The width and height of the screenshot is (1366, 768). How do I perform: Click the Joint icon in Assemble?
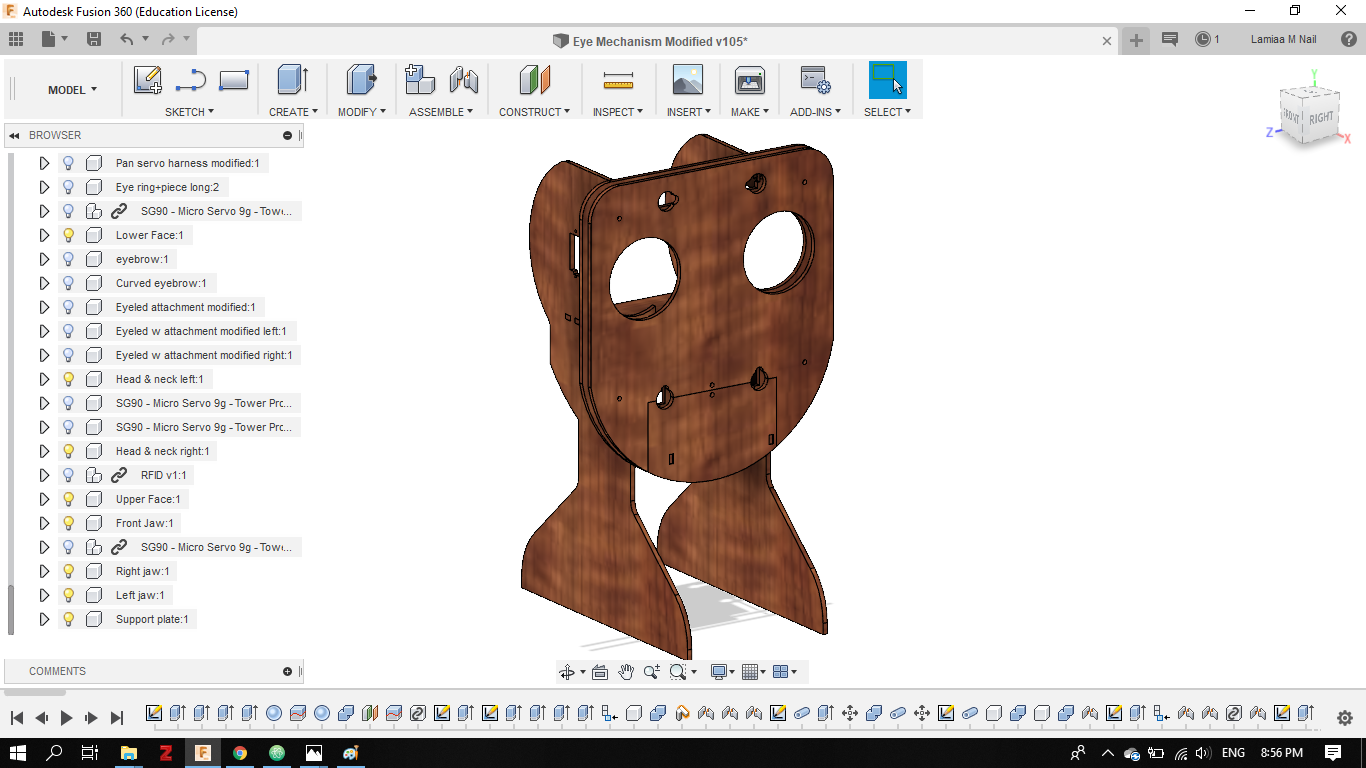pos(463,81)
